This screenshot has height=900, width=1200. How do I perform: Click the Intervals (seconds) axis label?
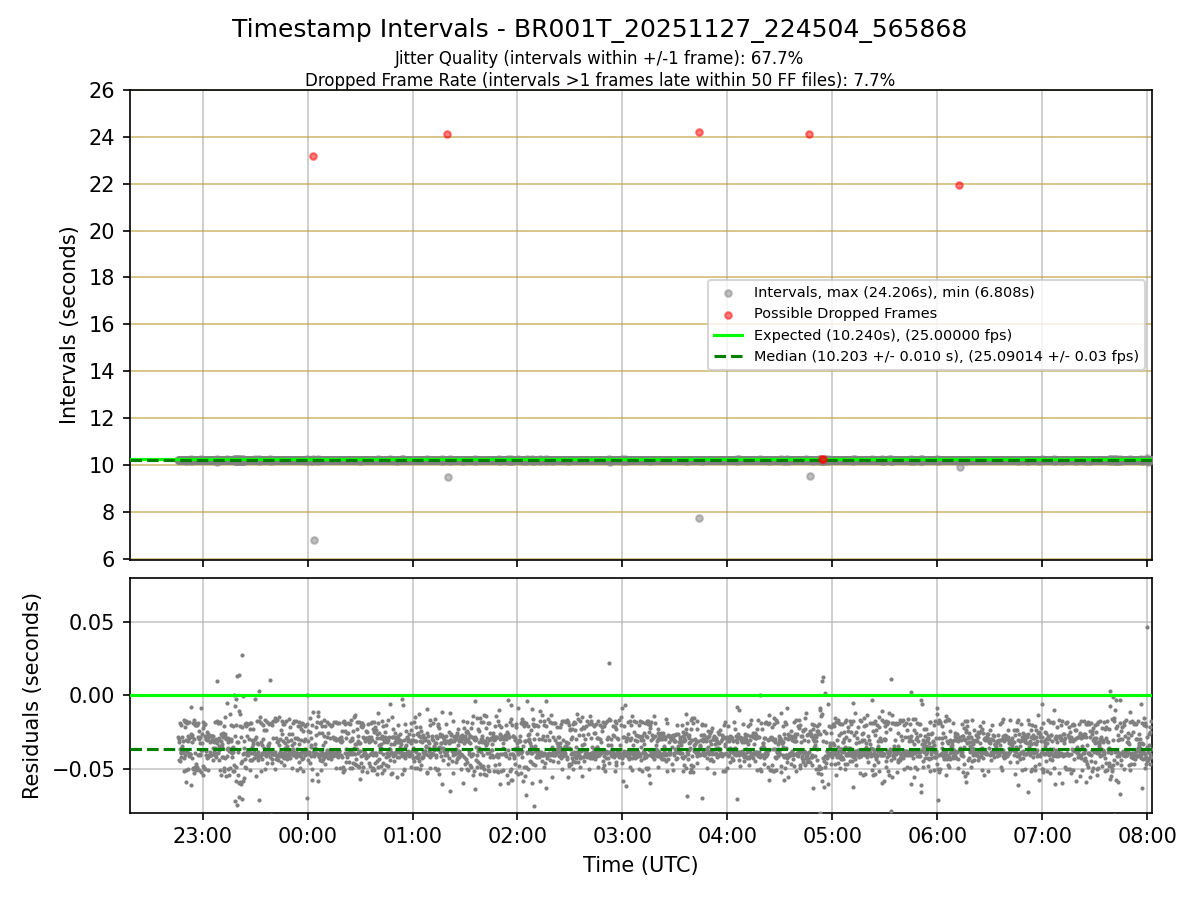click(x=68, y=325)
